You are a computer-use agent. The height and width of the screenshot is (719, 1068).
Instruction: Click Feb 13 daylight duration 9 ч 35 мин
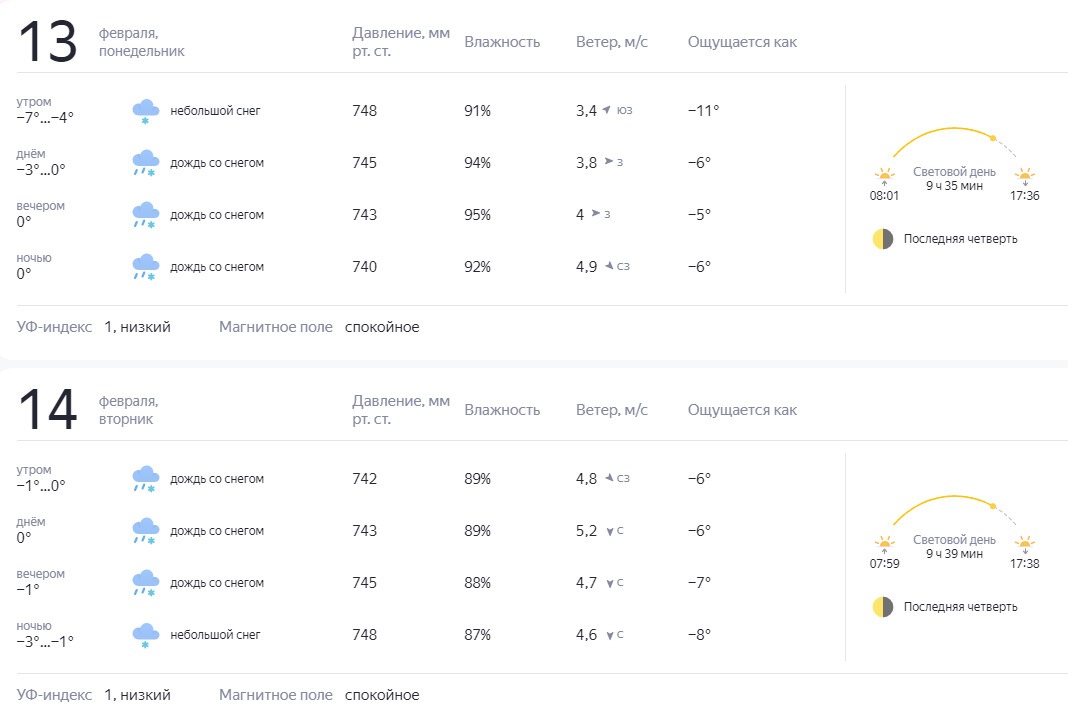tap(954, 186)
